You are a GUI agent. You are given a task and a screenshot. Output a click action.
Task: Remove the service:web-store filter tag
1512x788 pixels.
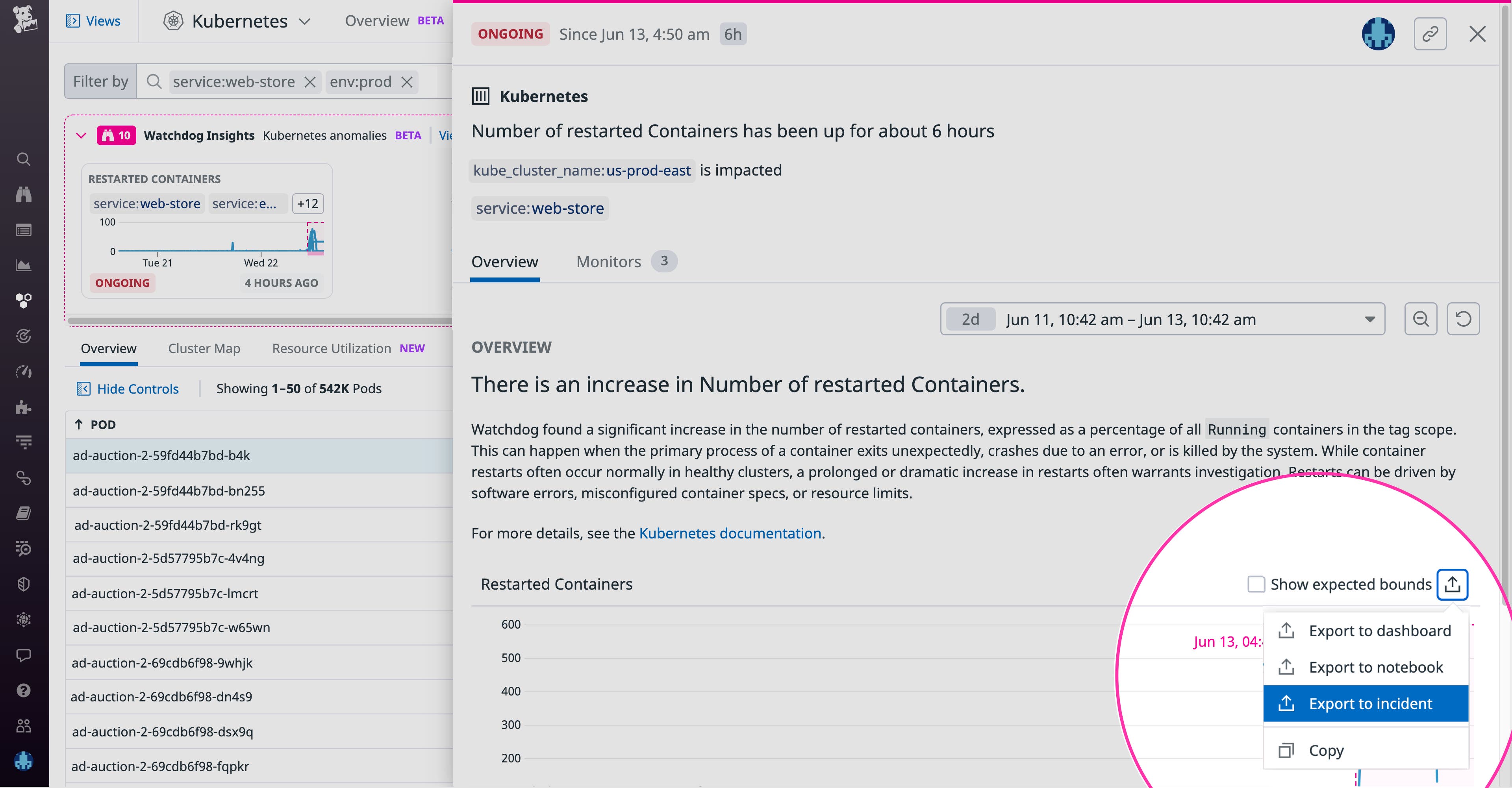310,82
